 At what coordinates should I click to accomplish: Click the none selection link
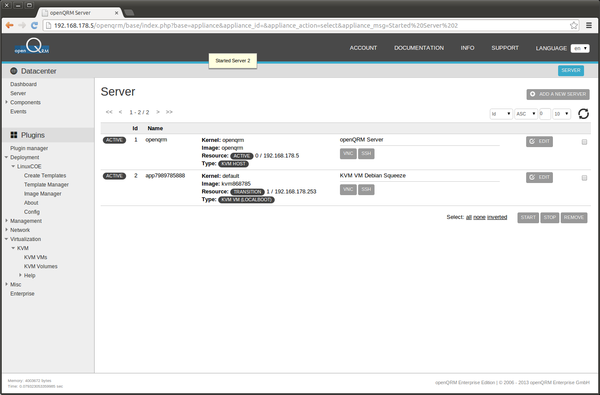click(x=479, y=217)
